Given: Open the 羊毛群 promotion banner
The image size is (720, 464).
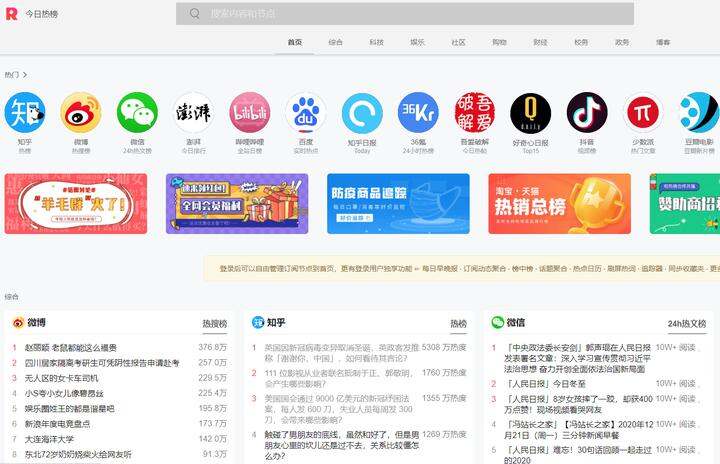Looking at the screenshot, I should coord(76,204).
